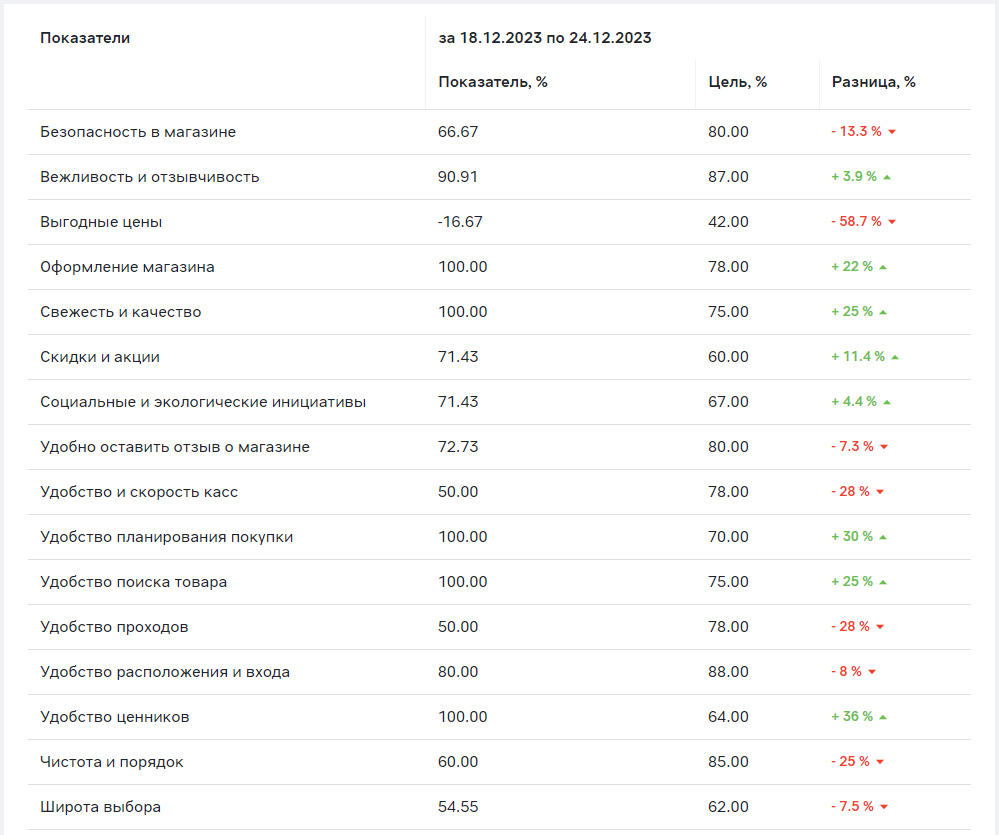999x835 pixels.
Task: Click green up arrow in Скидки и акции row
Action: (895, 357)
